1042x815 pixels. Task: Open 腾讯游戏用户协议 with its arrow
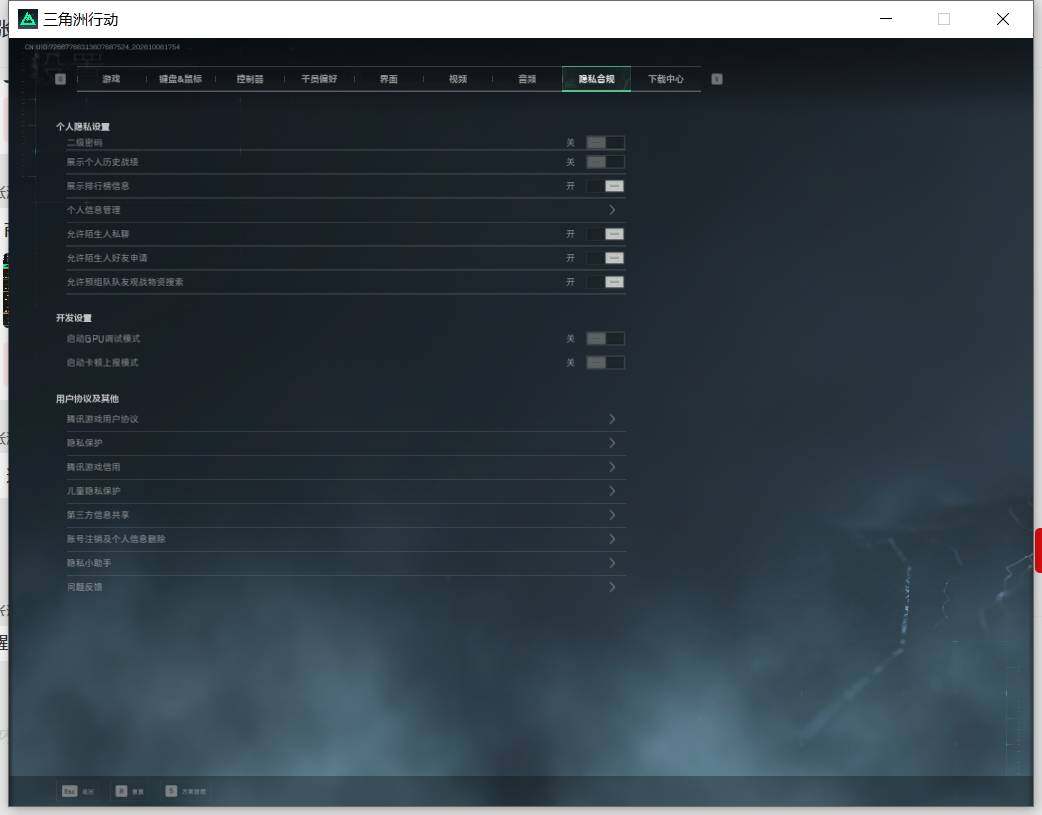[x=612, y=419]
